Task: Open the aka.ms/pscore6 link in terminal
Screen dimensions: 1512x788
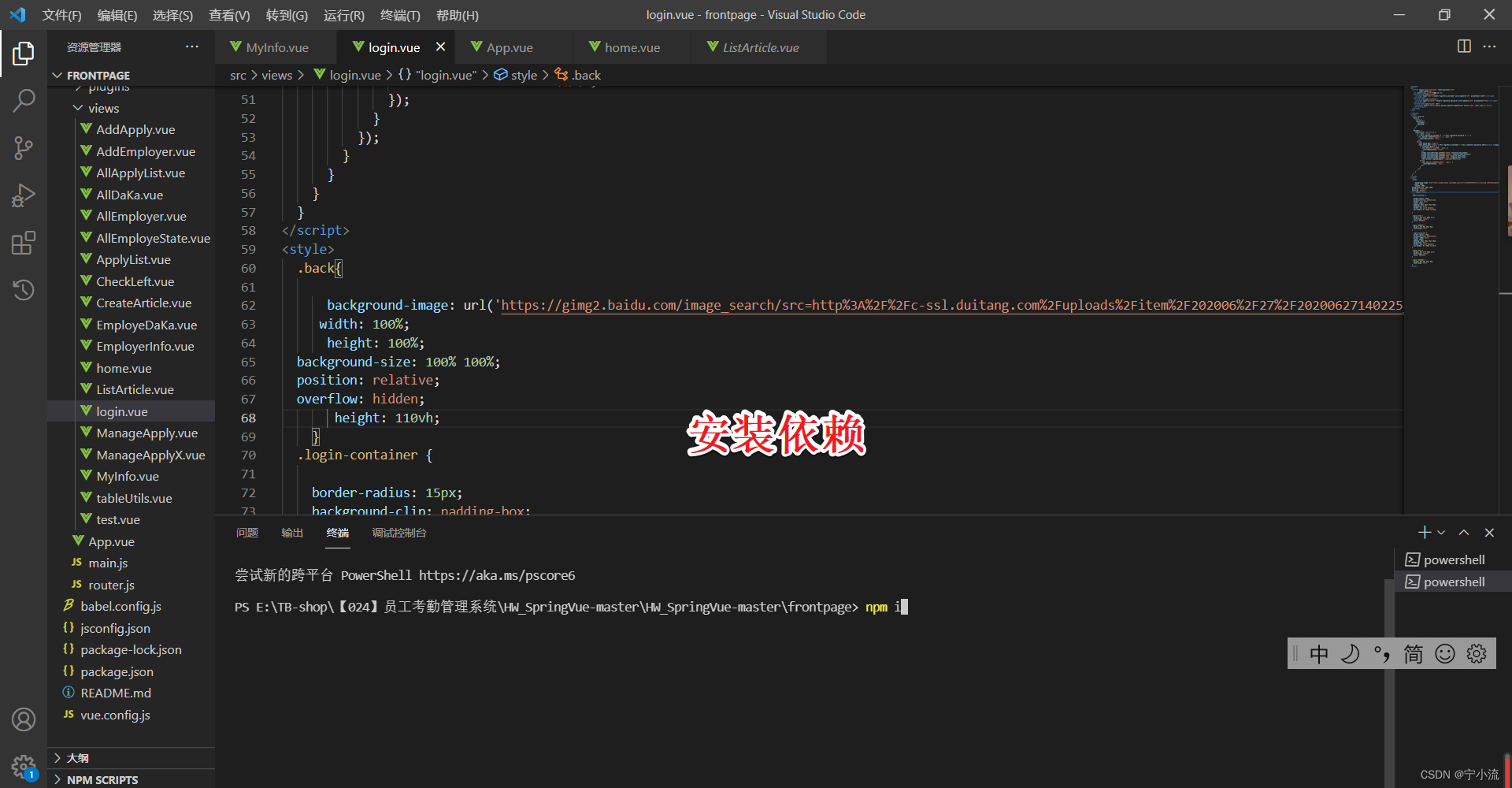Action: pos(497,575)
